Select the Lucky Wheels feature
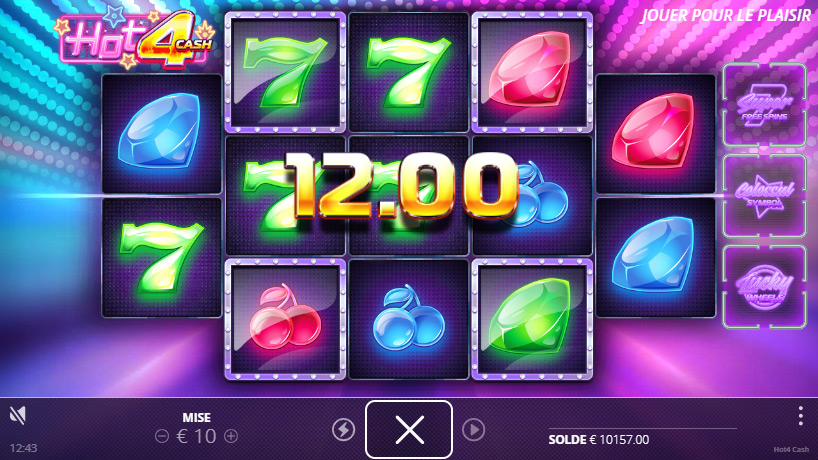Viewport: 818px width, 460px height. coord(764,287)
